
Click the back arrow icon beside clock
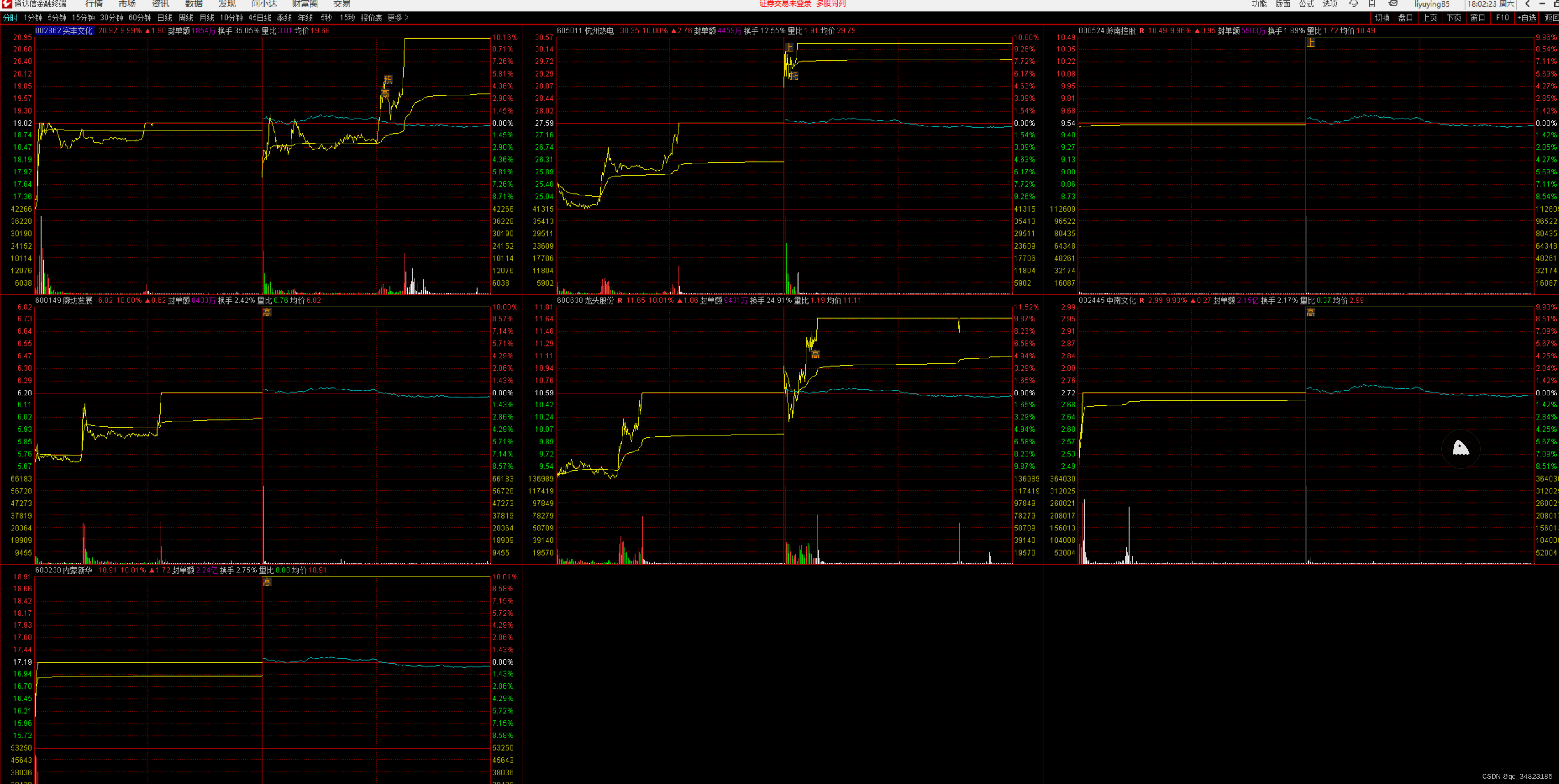point(1528,4)
